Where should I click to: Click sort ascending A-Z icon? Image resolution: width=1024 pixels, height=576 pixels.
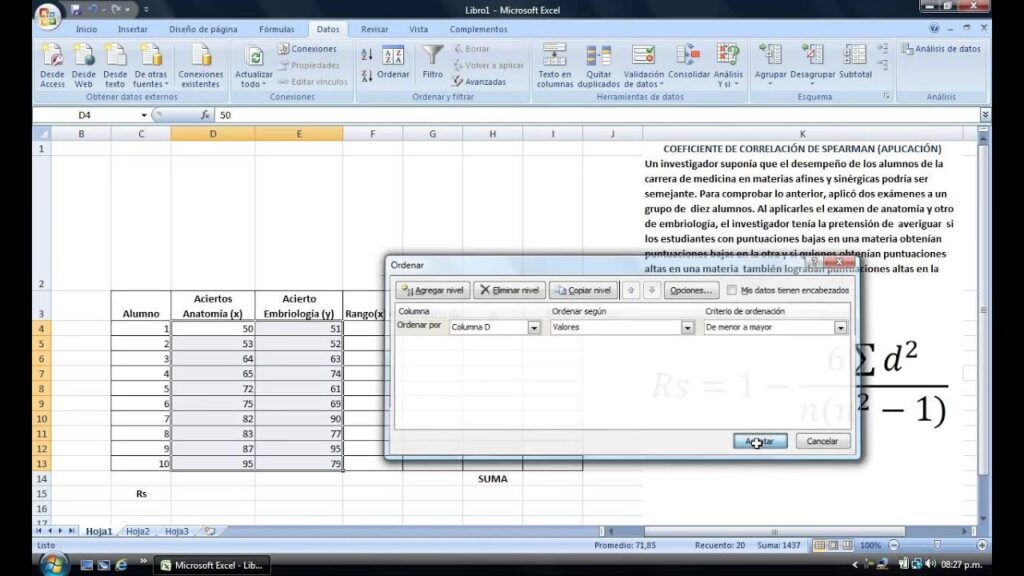pyautogui.click(x=367, y=55)
